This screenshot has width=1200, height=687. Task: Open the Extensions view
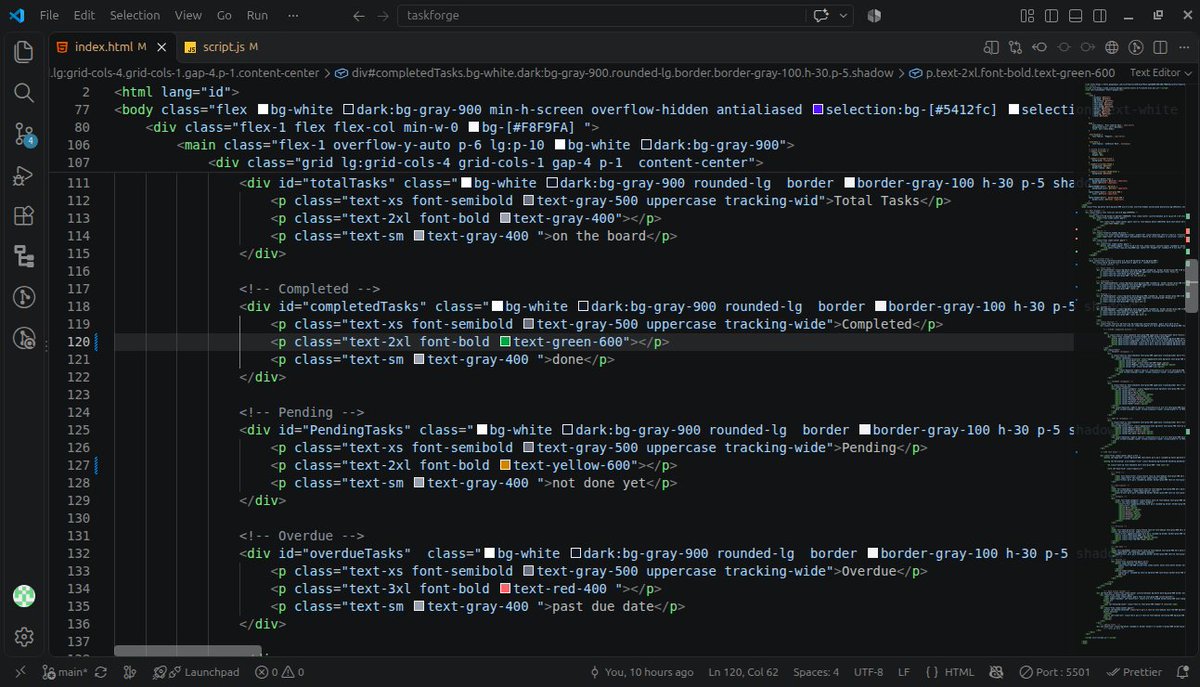pyautogui.click(x=24, y=216)
